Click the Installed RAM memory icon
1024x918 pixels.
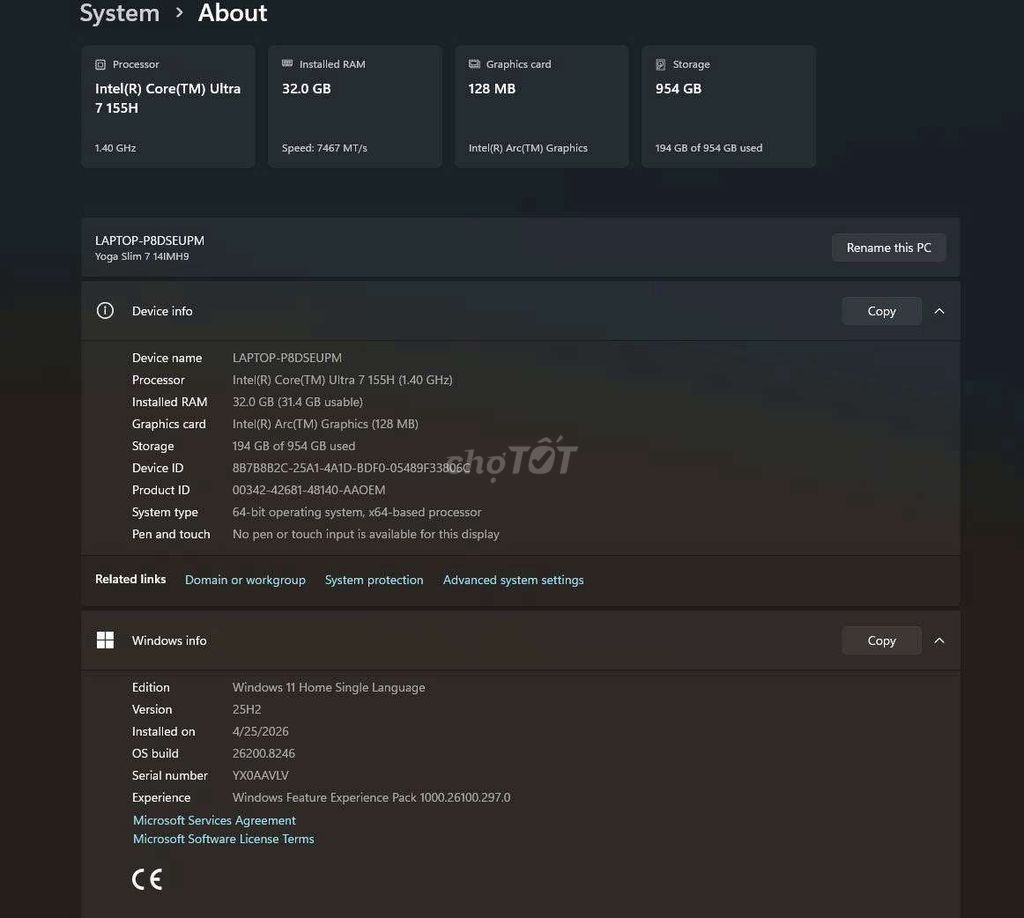(287, 64)
